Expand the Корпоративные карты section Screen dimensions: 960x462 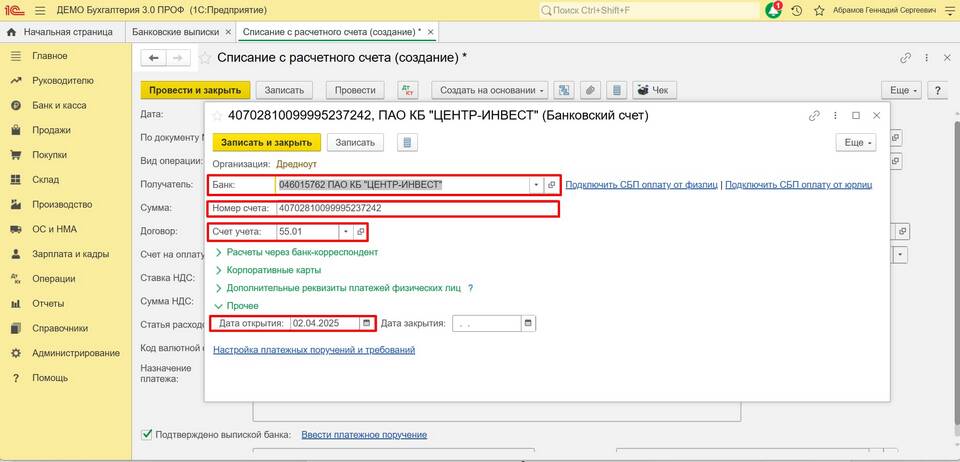coord(219,270)
